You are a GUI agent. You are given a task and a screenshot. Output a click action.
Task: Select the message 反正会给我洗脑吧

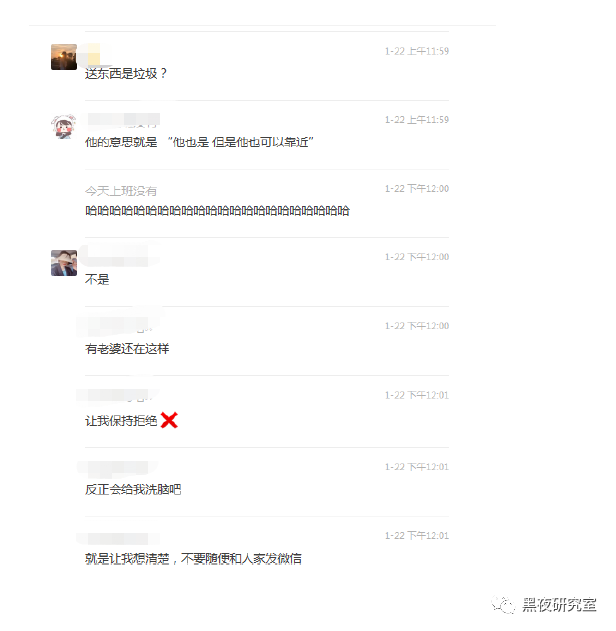point(133,489)
